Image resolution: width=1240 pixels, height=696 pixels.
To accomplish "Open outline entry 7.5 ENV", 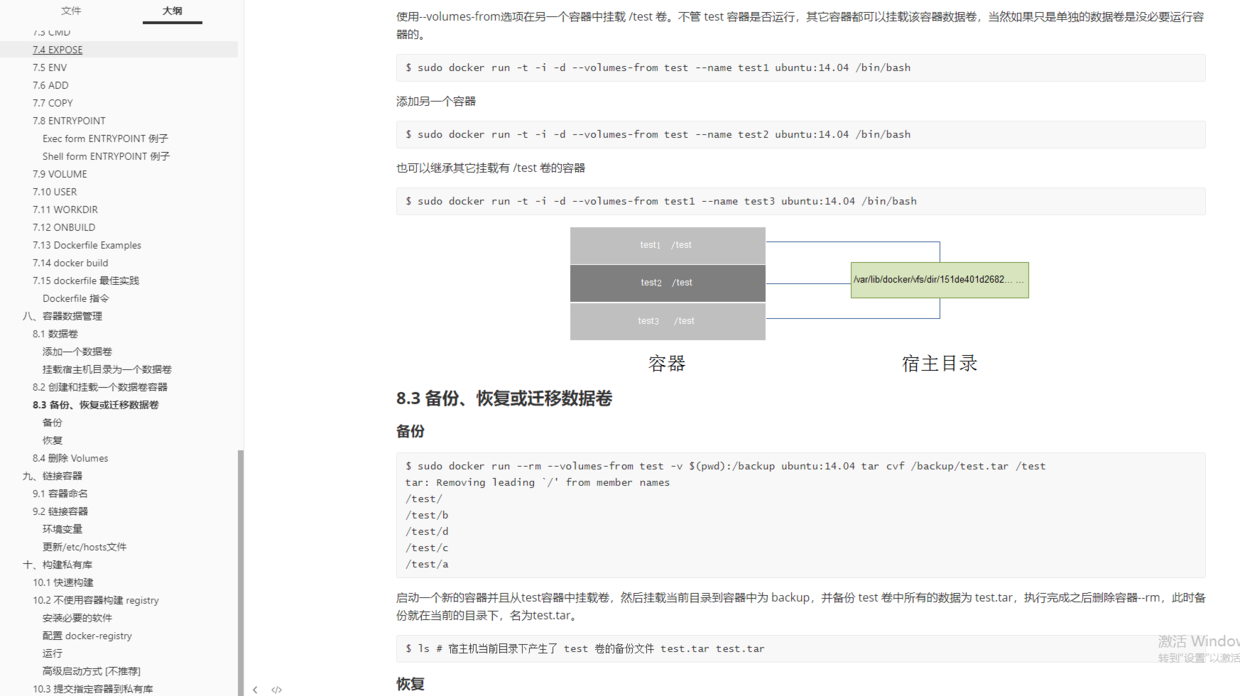I will [49, 68].
